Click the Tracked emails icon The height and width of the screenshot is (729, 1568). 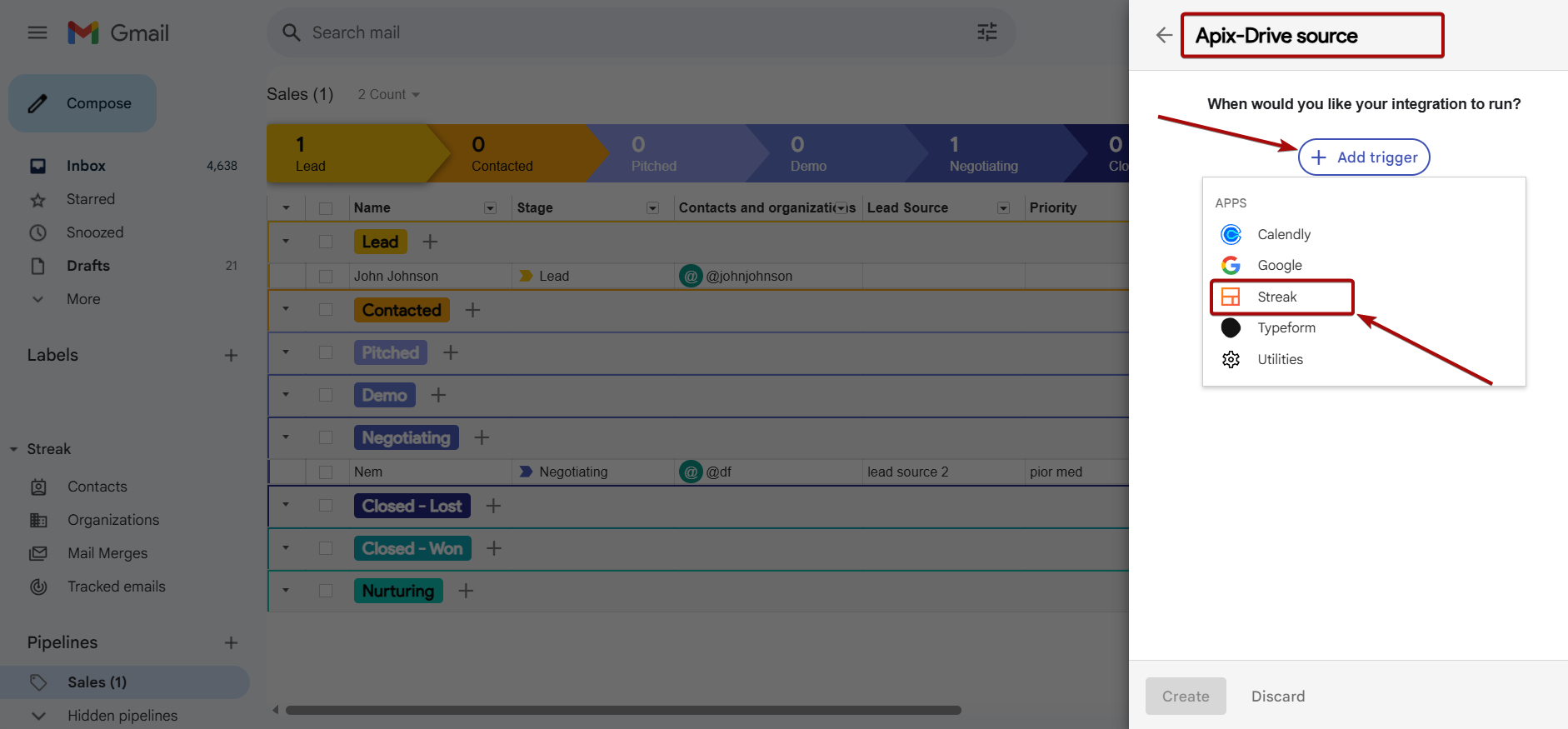(x=38, y=587)
